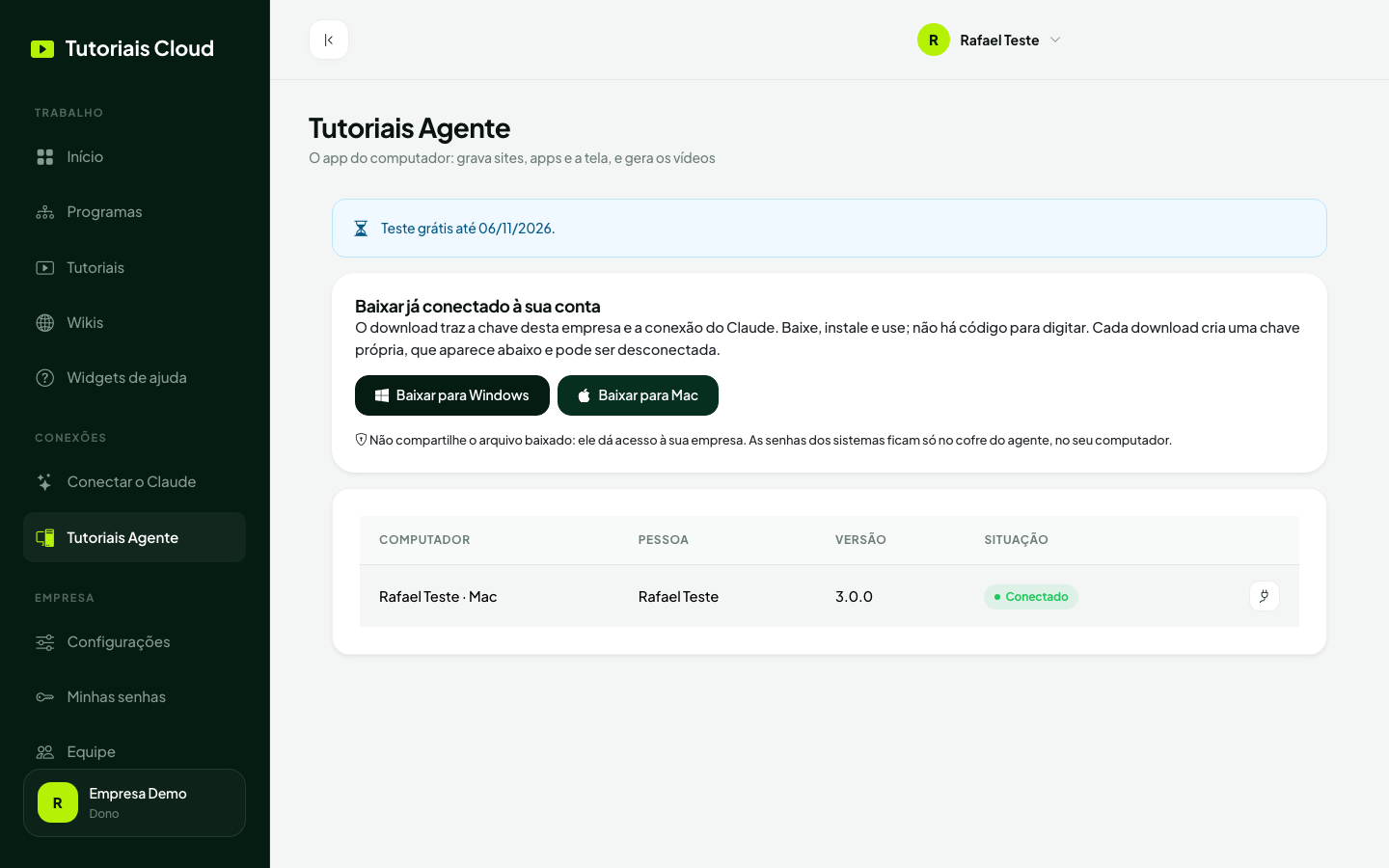Click the hourglass icon in trial banner
The width and height of the screenshot is (1389, 868).
coord(361,229)
